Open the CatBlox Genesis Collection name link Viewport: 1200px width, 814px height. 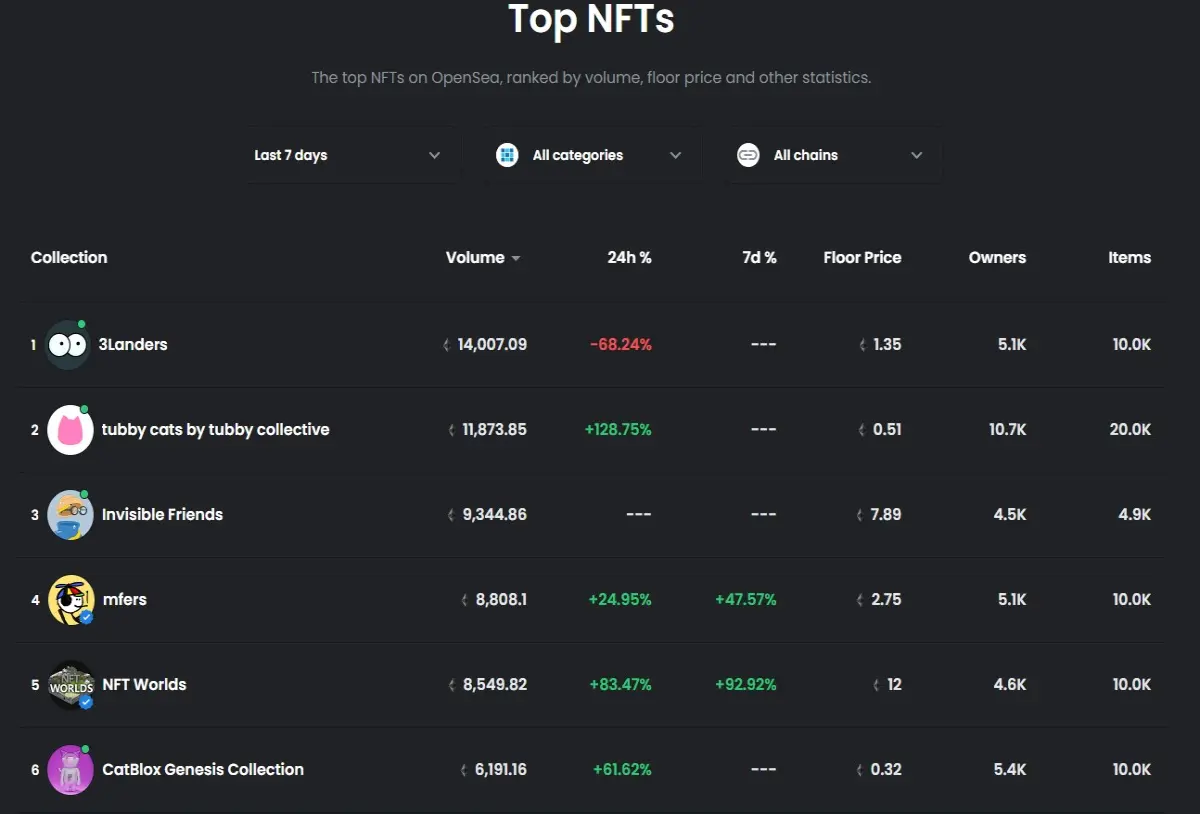point(203,769)
